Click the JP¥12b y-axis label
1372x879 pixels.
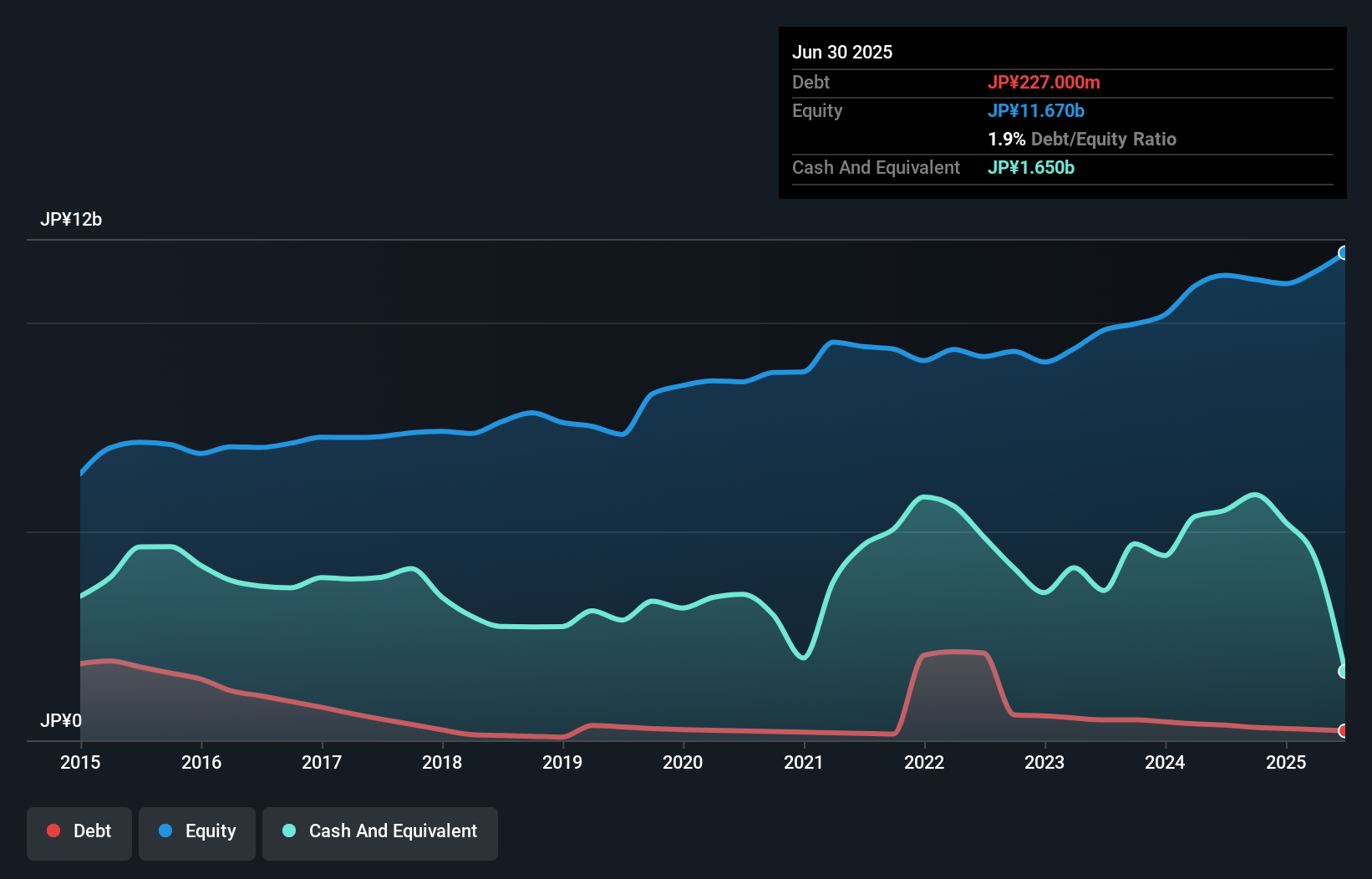pos(71,220)
